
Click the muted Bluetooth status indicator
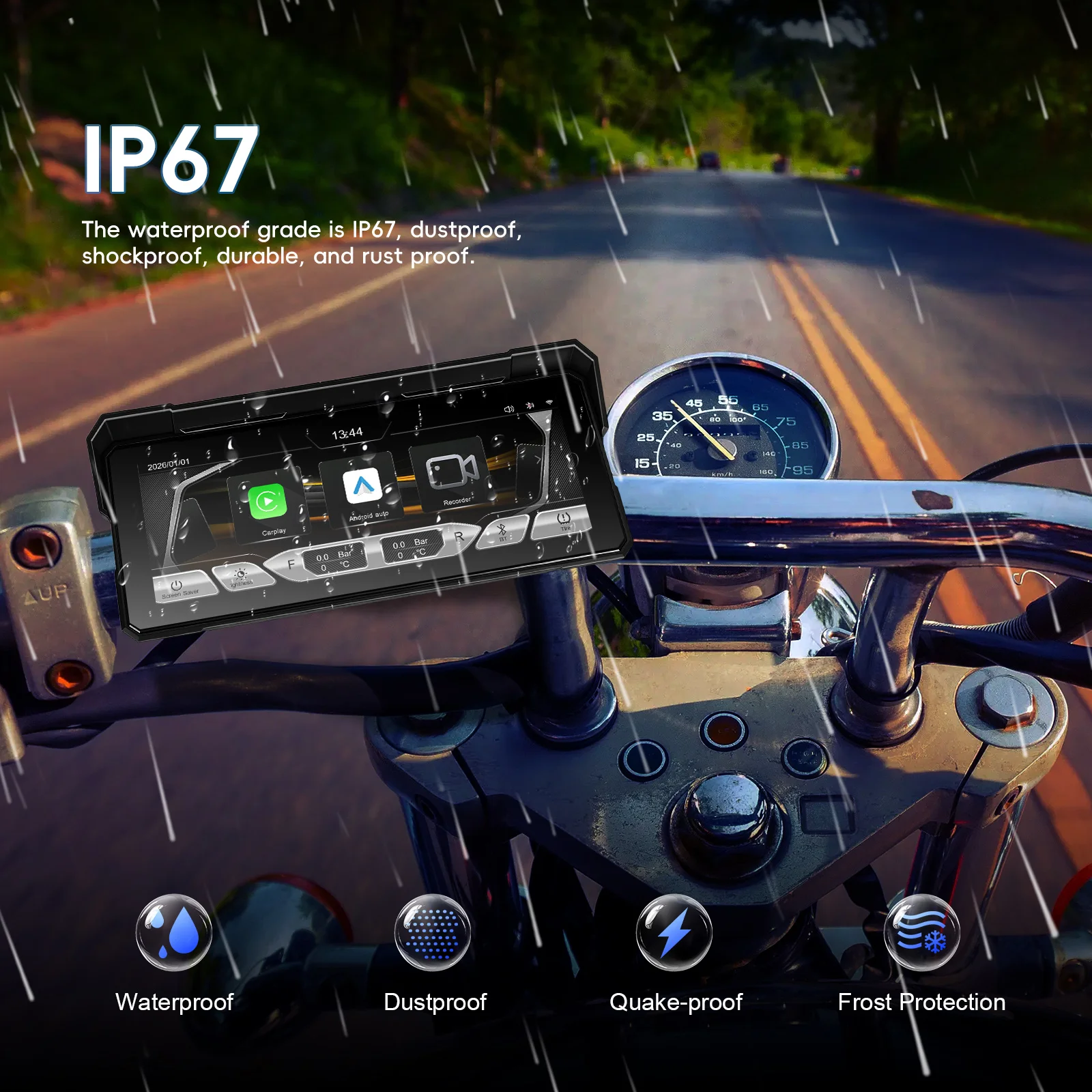[530, 406]
